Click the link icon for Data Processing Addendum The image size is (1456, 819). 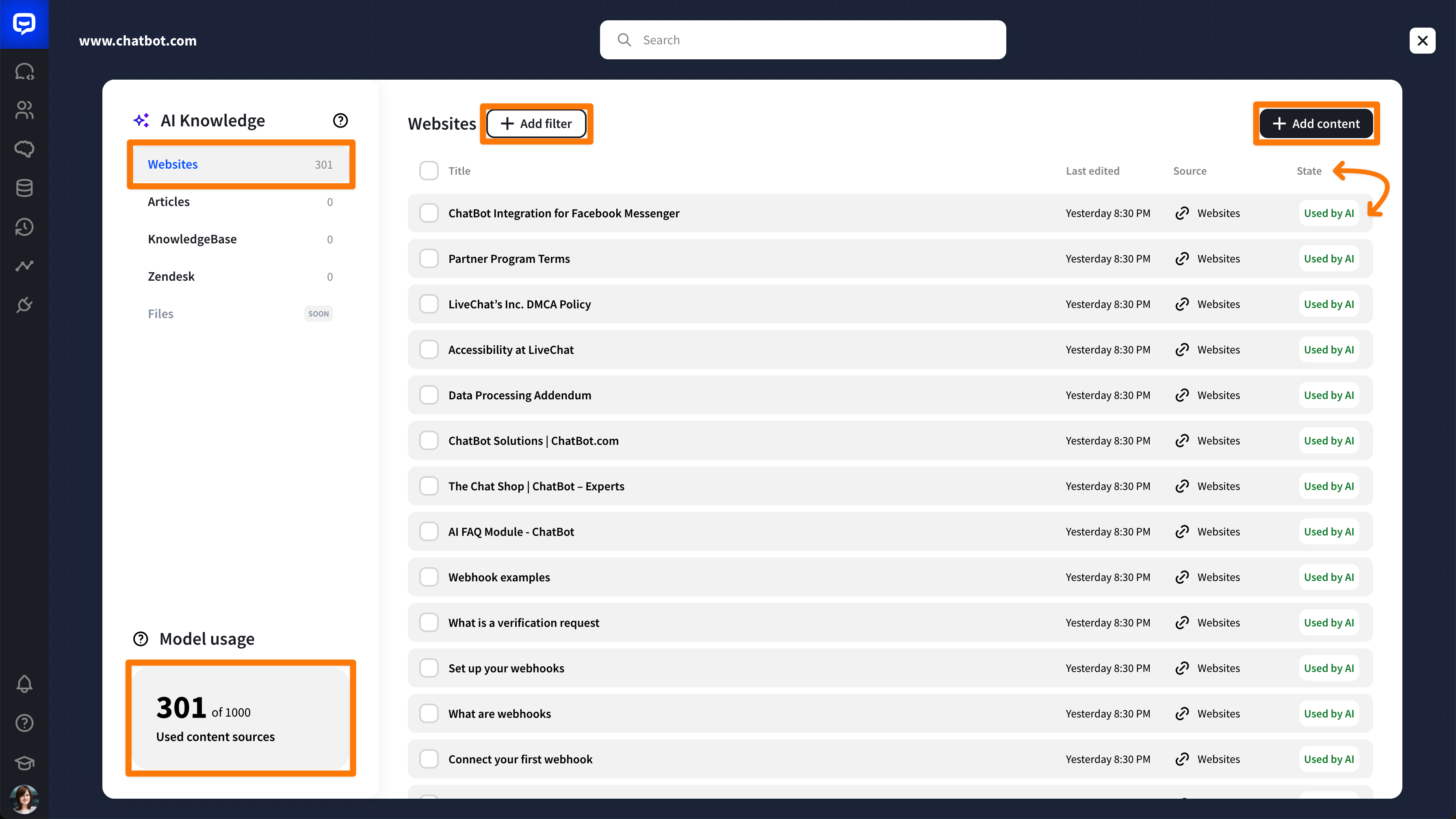(x=1182, y=395)
